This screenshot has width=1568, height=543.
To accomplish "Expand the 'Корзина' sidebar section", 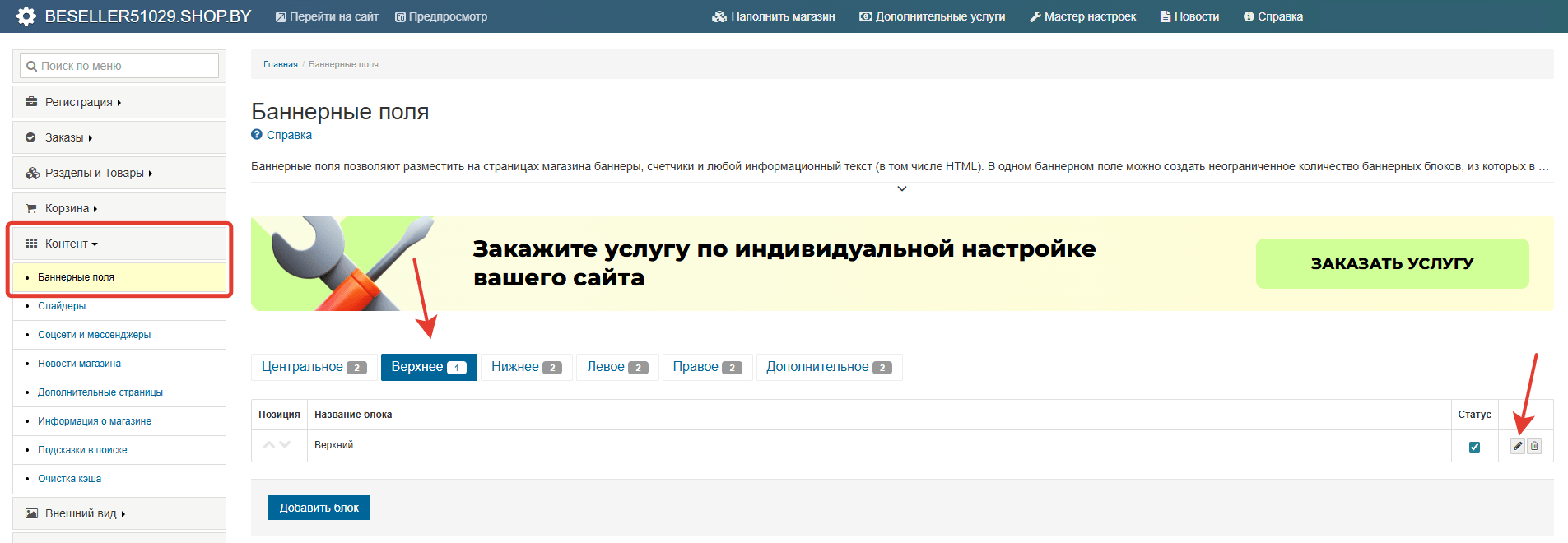I will (119, 208).
